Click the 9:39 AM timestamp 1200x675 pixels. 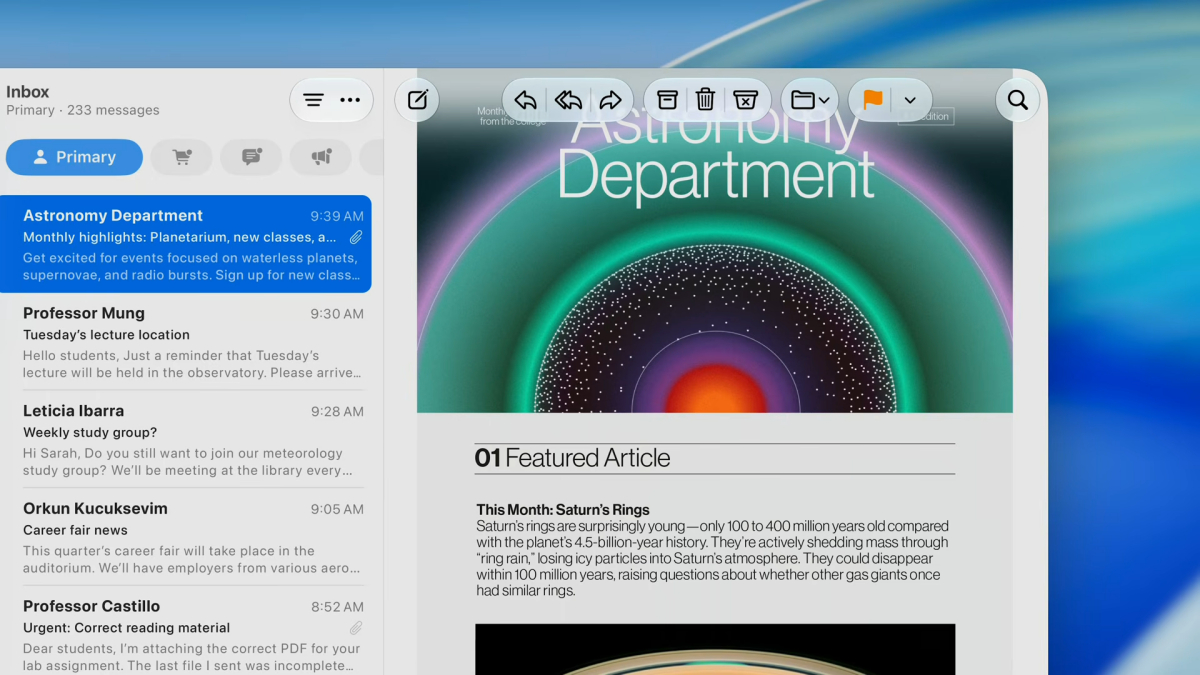tap(337, 216)
